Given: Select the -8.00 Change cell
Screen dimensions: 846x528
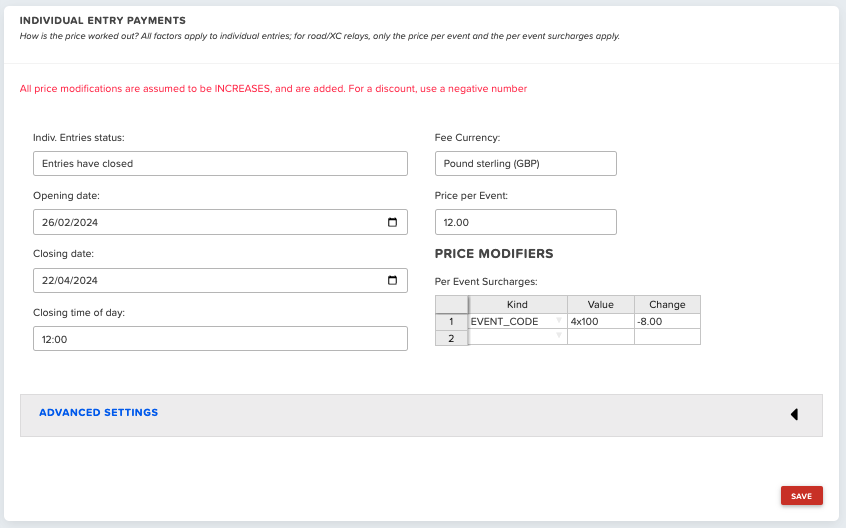Looking at the screenshot, I should tap(667, 321).
